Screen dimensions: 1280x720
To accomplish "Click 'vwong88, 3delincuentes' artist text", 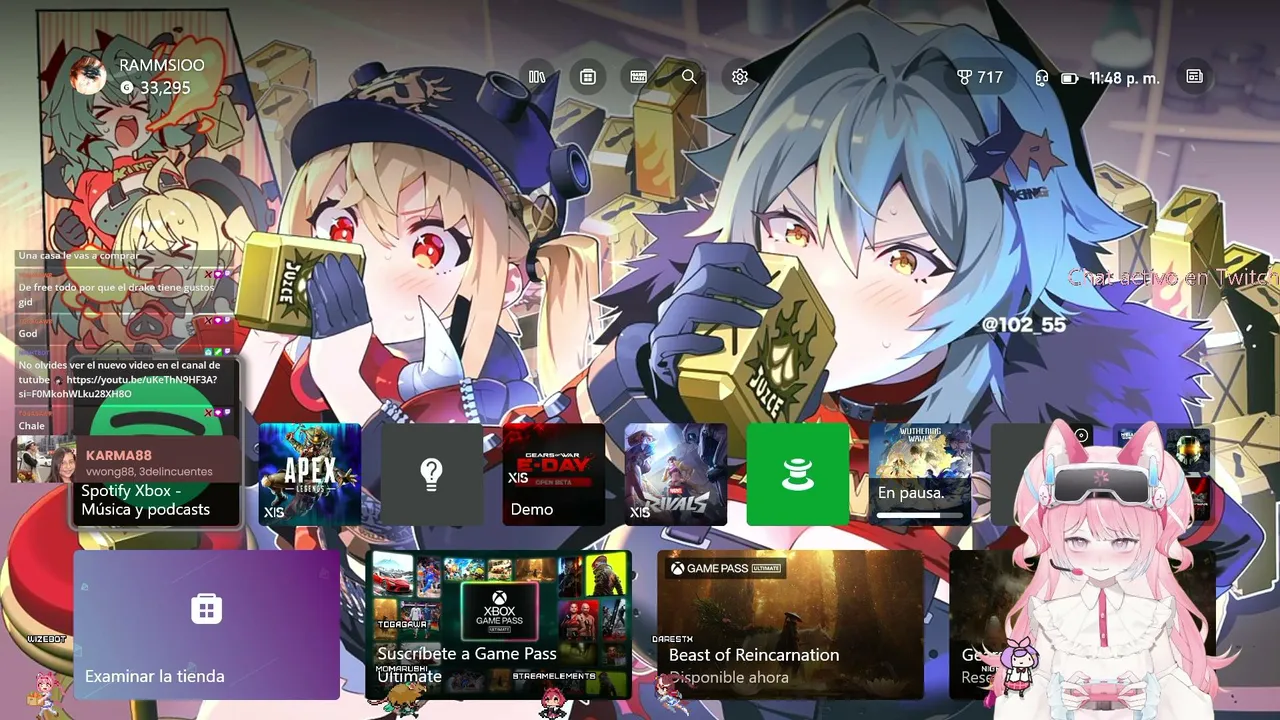I will pyautogui.click(x=149, y=472).
